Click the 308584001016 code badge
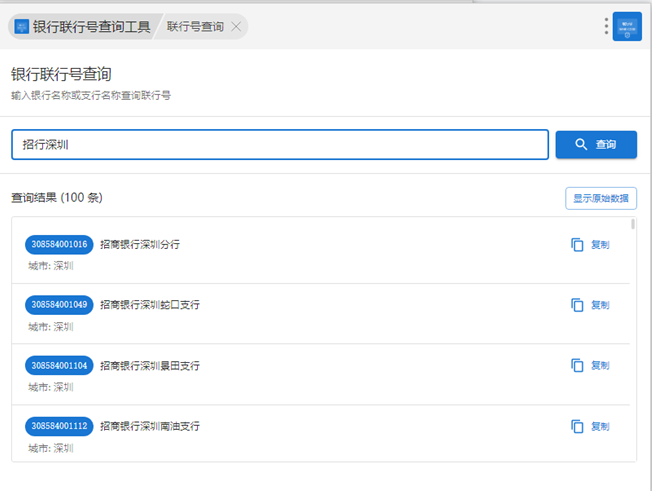The image size is (652, 491). (x=59, y=245)
